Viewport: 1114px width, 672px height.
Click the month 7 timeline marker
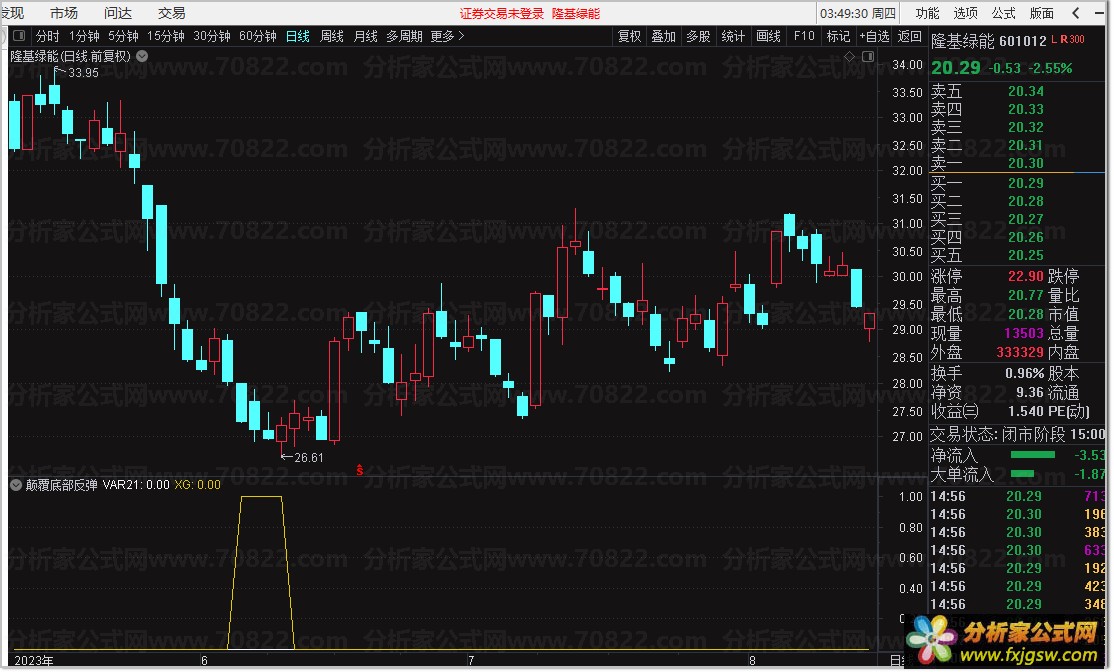(470, 661)
